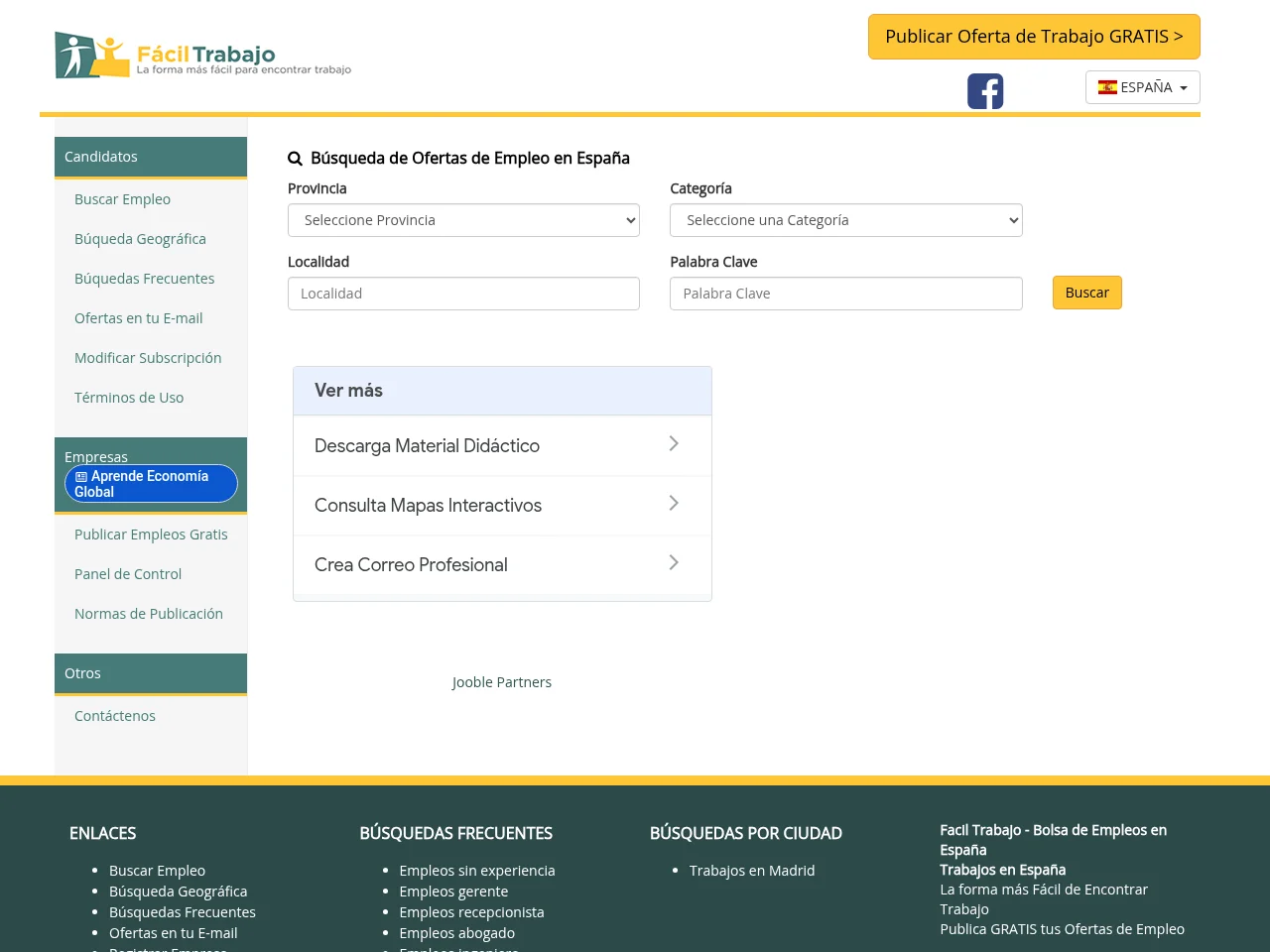The image size is (1270, 952).
Task: Open footer link Buscar Empleo
Action: pyautogui.click(x=157, y=871)
